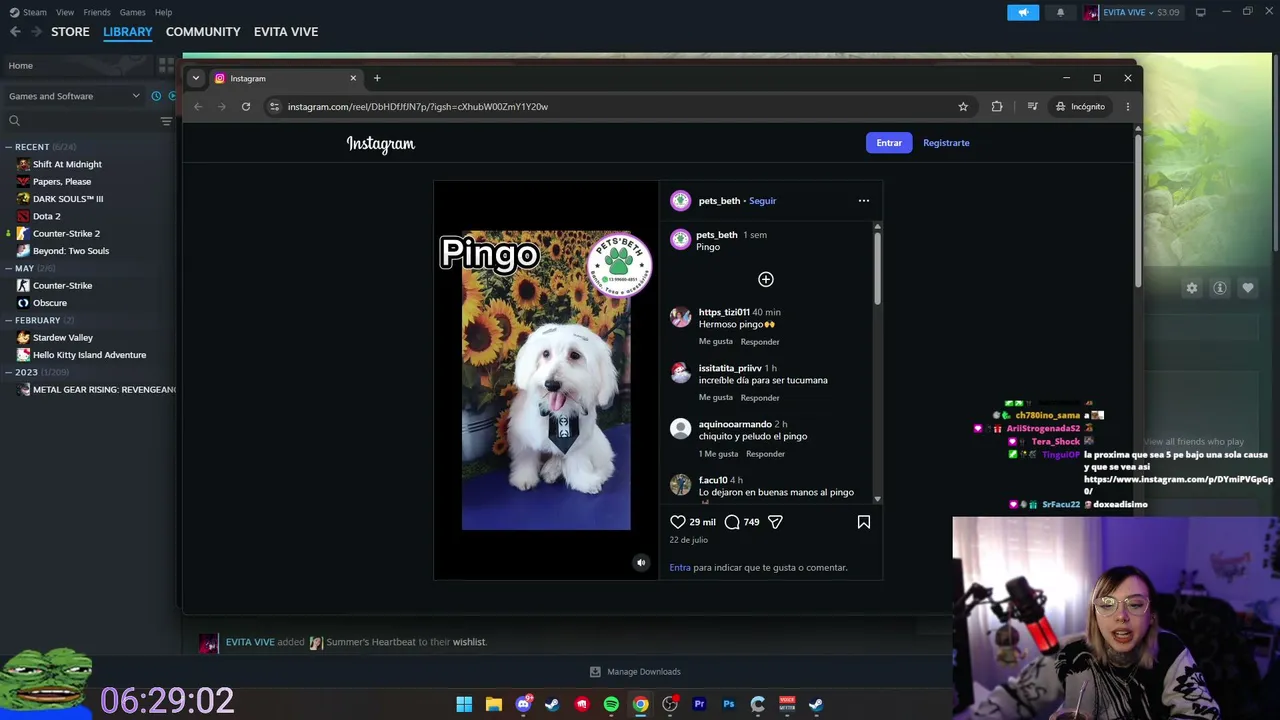The height and width of the screenshot is (720, 1280).
Task: Switch to the STORE tab
Action: 70,32
